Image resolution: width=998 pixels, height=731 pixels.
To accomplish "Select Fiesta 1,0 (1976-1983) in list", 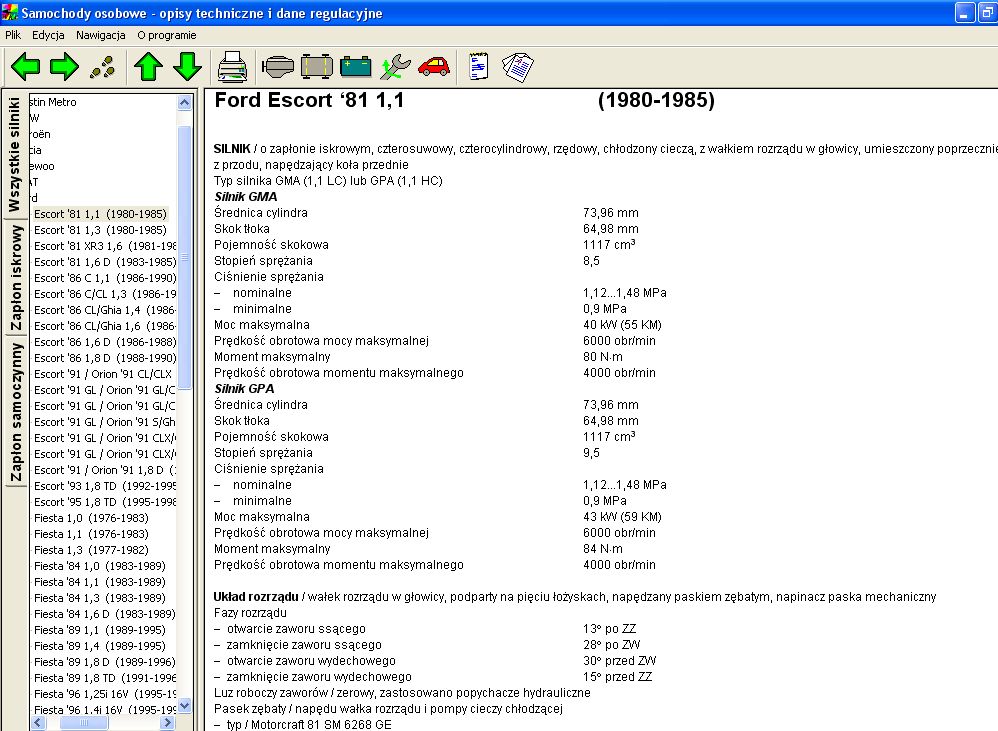I will point(91,518).
